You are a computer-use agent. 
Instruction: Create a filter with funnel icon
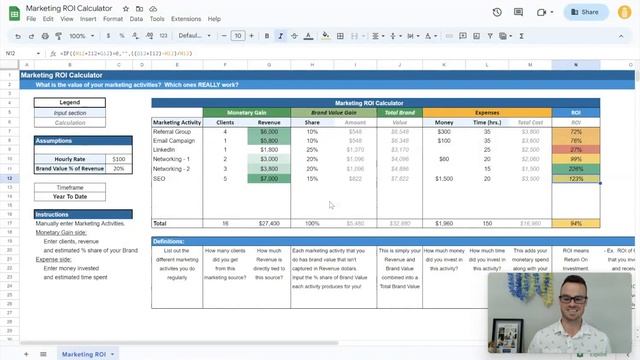coord(490,36)
